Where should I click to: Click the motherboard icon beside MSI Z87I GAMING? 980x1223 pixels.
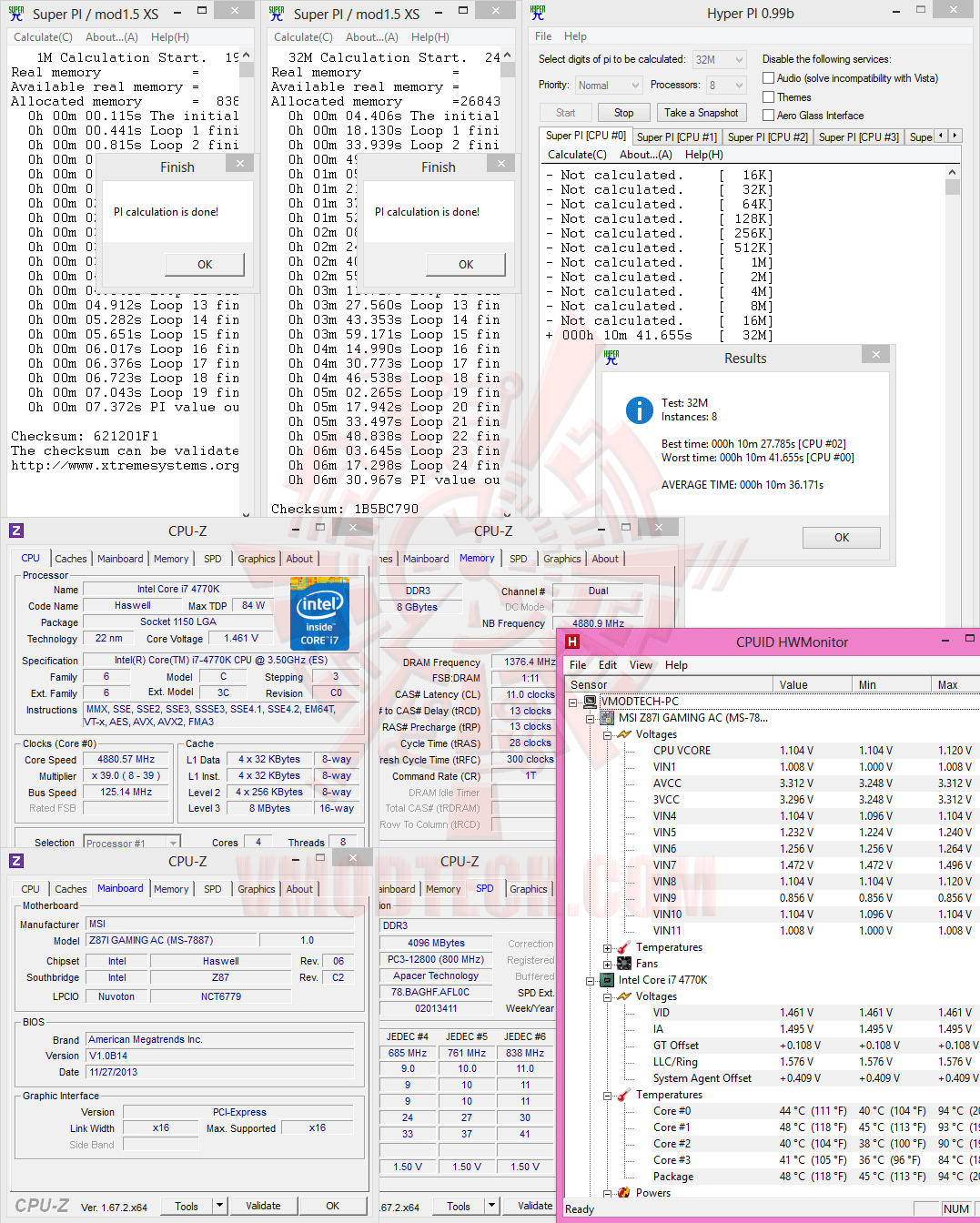tap(608, 718)
